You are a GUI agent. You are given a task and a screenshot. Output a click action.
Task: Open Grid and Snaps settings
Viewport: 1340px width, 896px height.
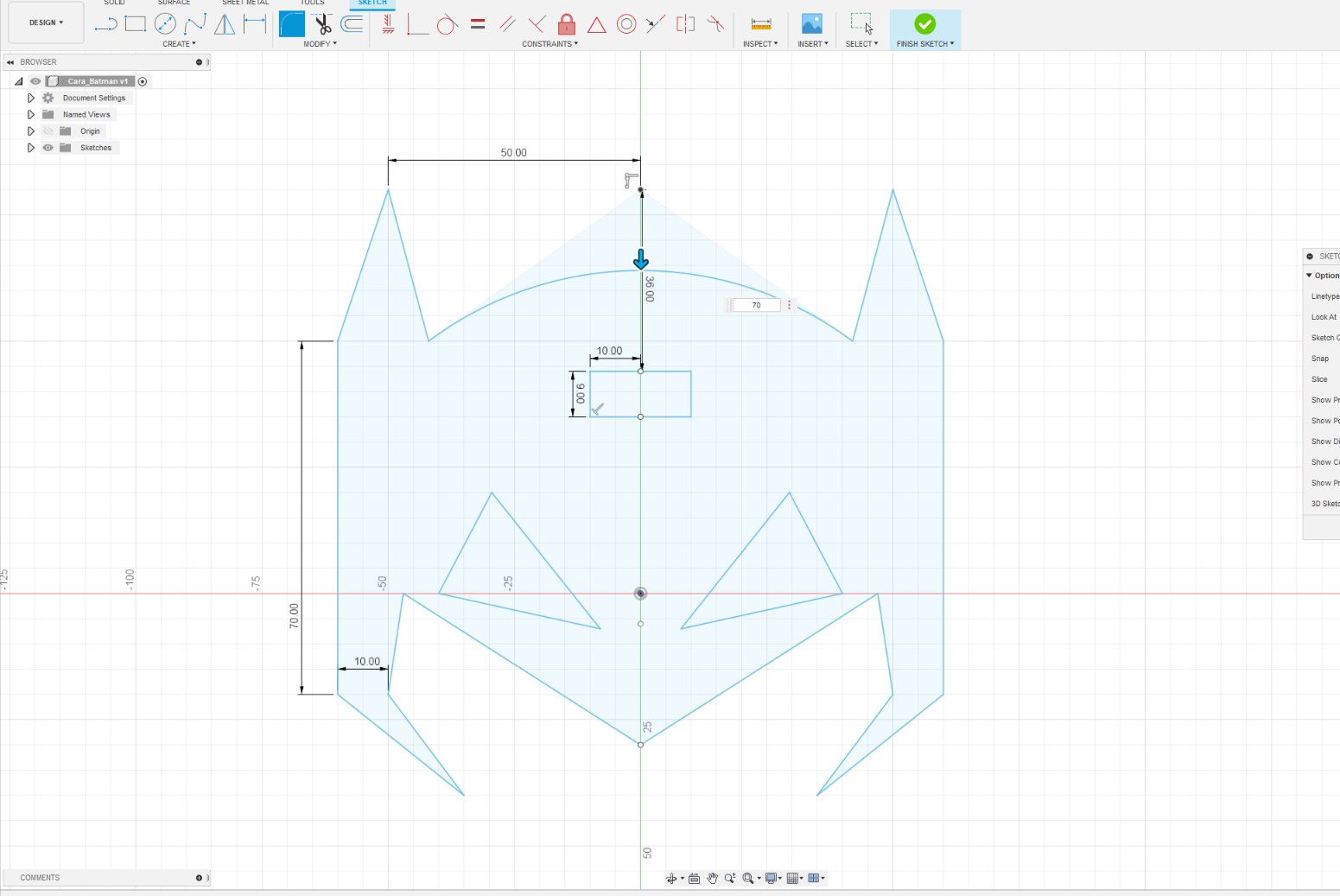pyautogui.click(x=795, y=878)
